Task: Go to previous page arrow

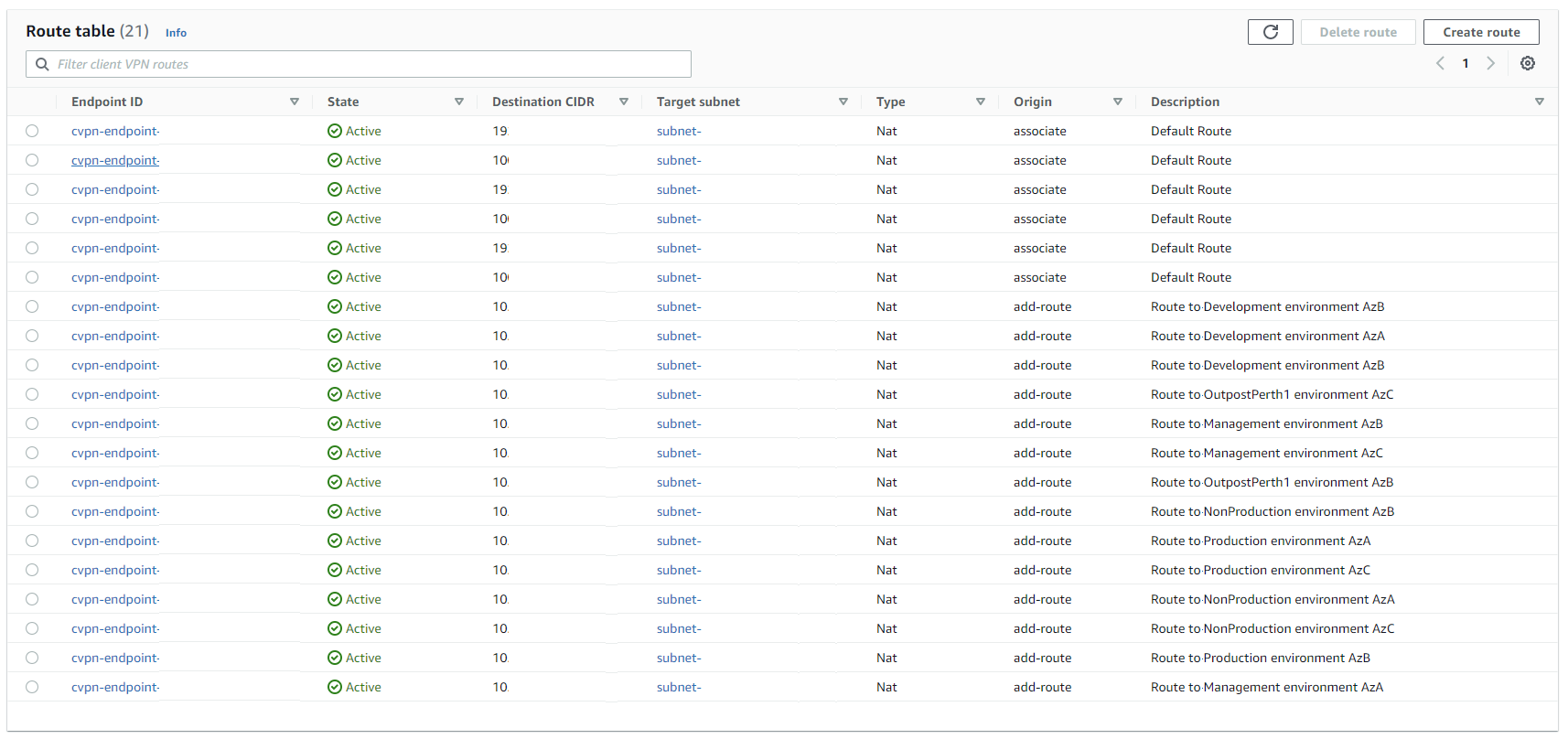Action: pos(1440,63)
